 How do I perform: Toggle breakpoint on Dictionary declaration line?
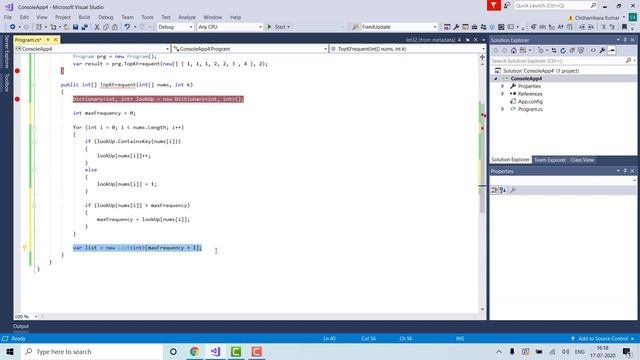pos(17,99)
